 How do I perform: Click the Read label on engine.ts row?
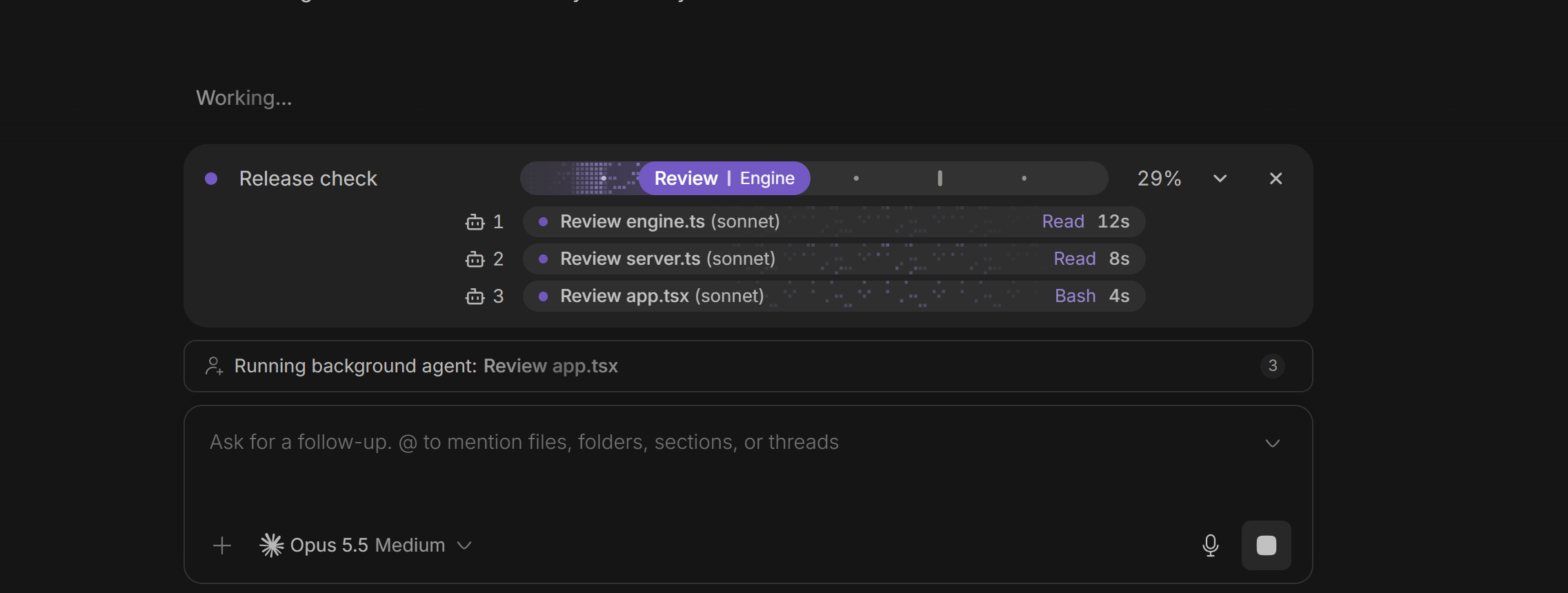[1063, 221]
